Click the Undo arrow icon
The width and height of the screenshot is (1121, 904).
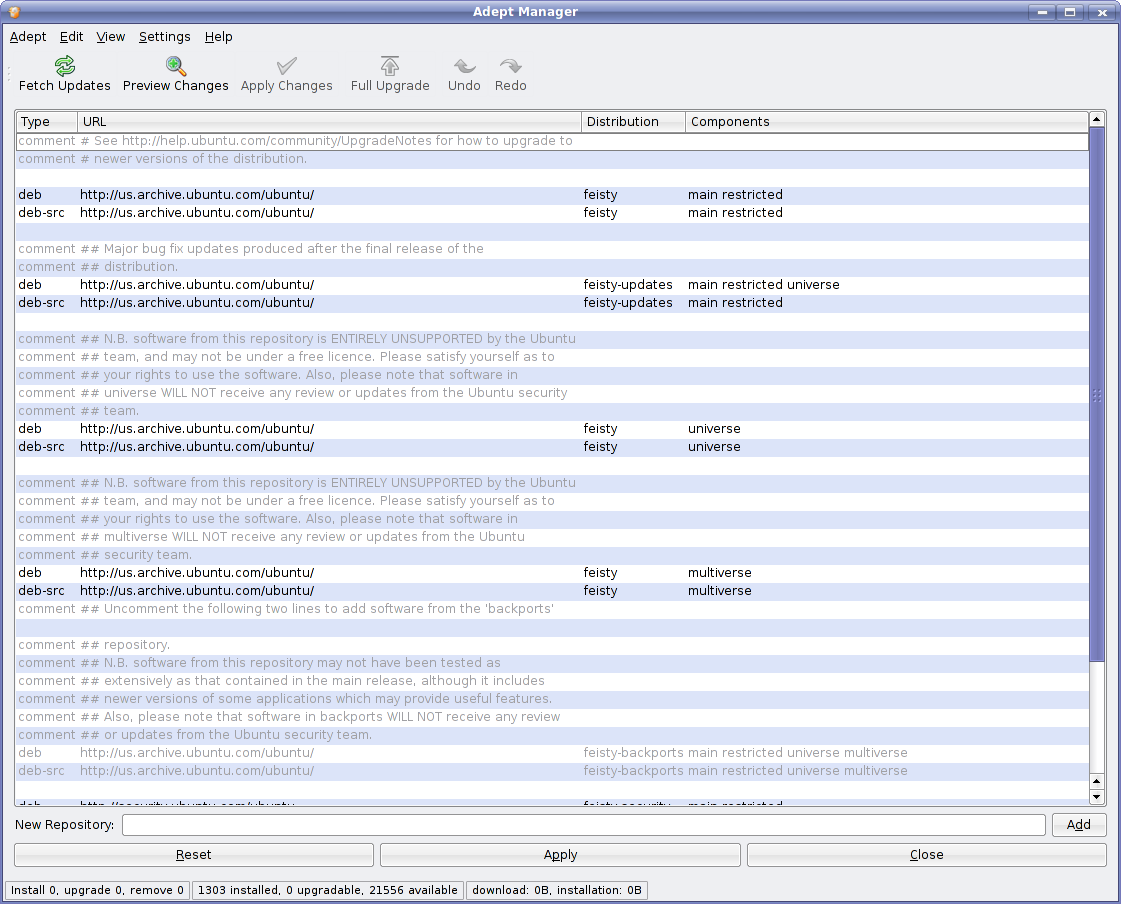pos(464,67)
